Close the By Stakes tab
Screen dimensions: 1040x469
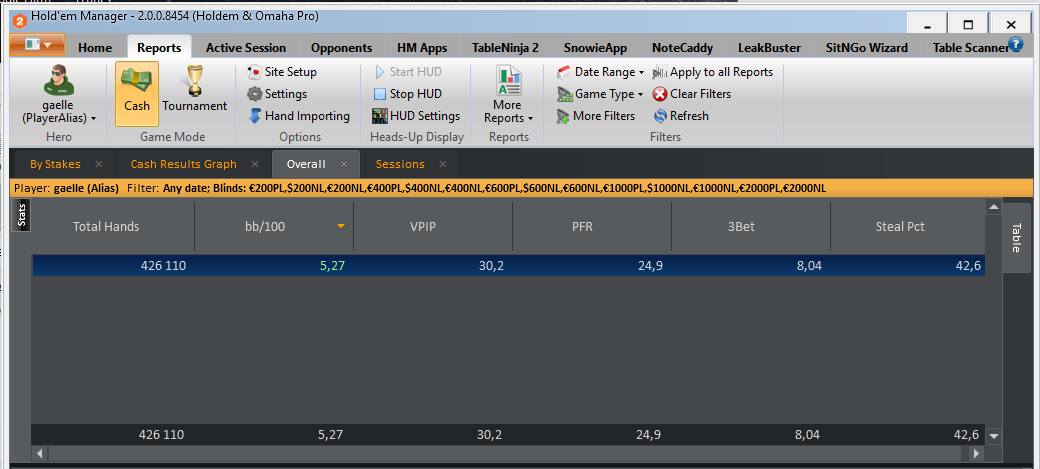click(x=99, y=164)
